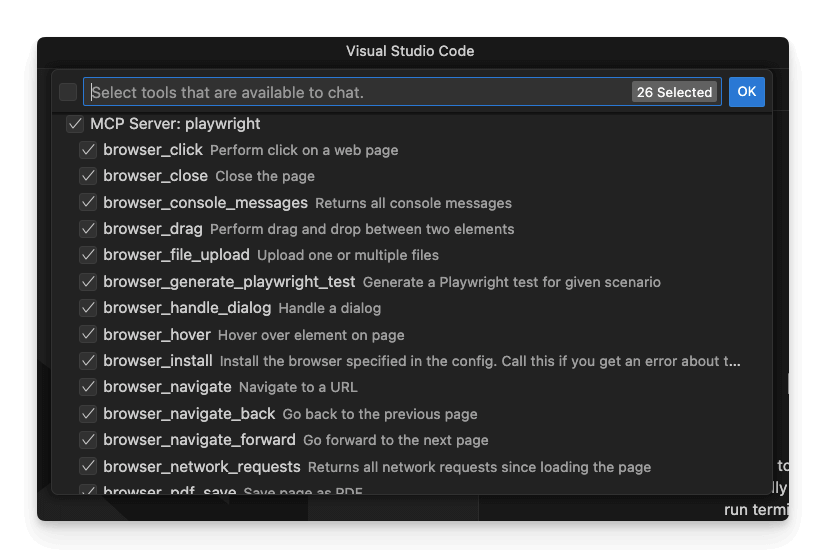The height and width of the screenshot is (558, 826).
Task: Disable the browser_close tool checkbox
Action: pyautogui.click(x=88, y=176)
